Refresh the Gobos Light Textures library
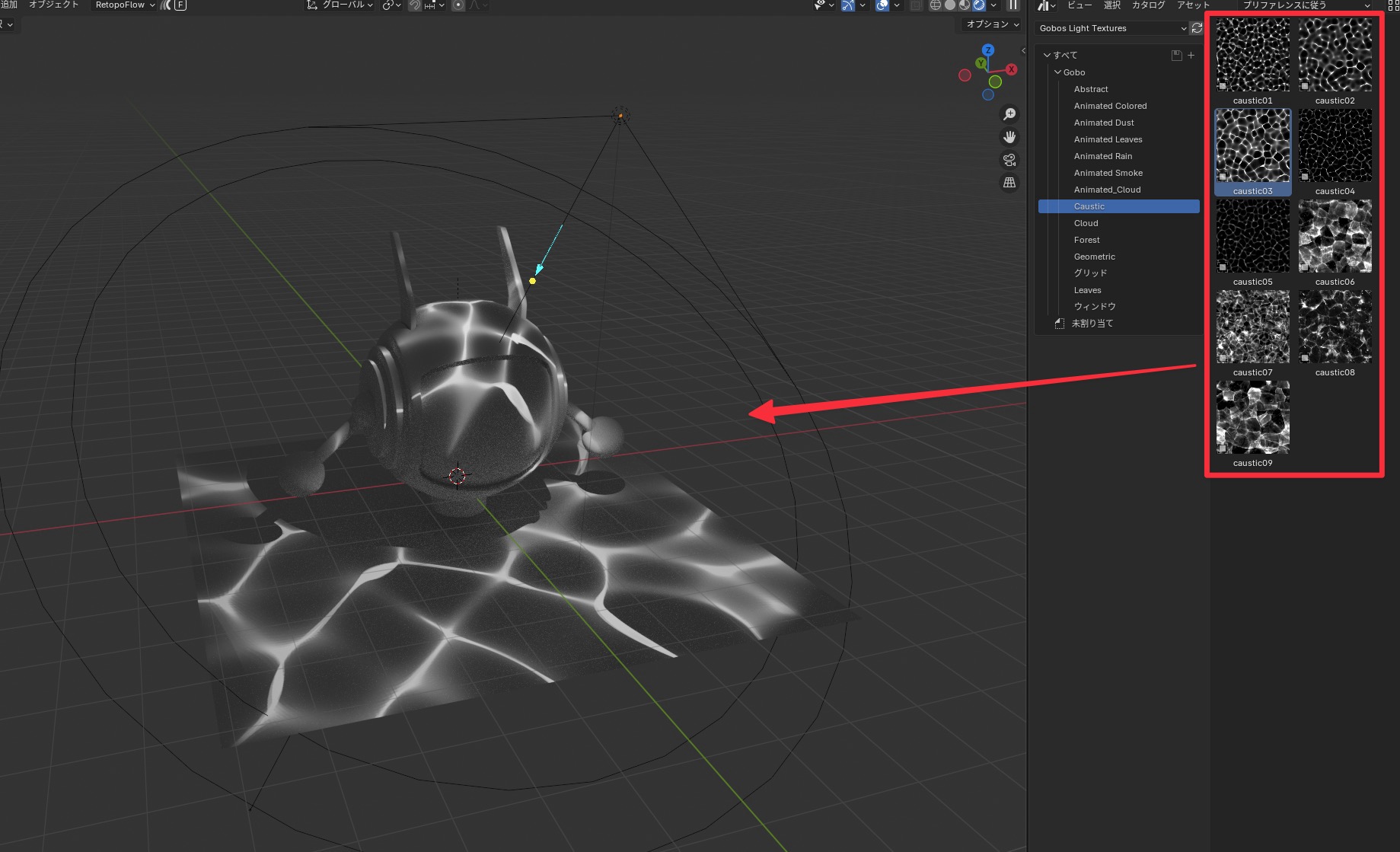Image resolution: width=1400 pixels, height=852 pixels. click(1196, 28)
